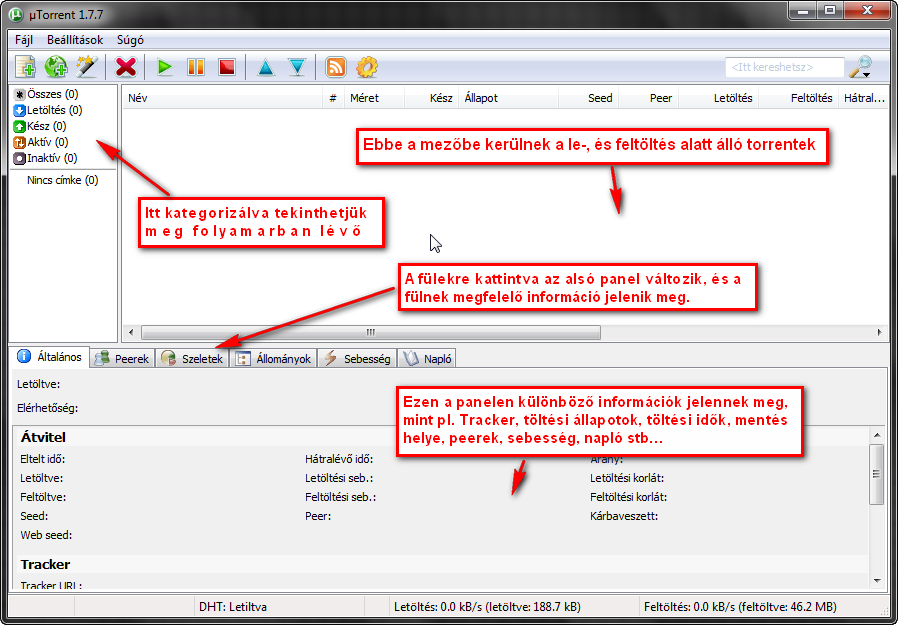This screenshot has height=625, width=898.
Task: Switch to the Peerek tab
Action: click(x=122, y=358)
